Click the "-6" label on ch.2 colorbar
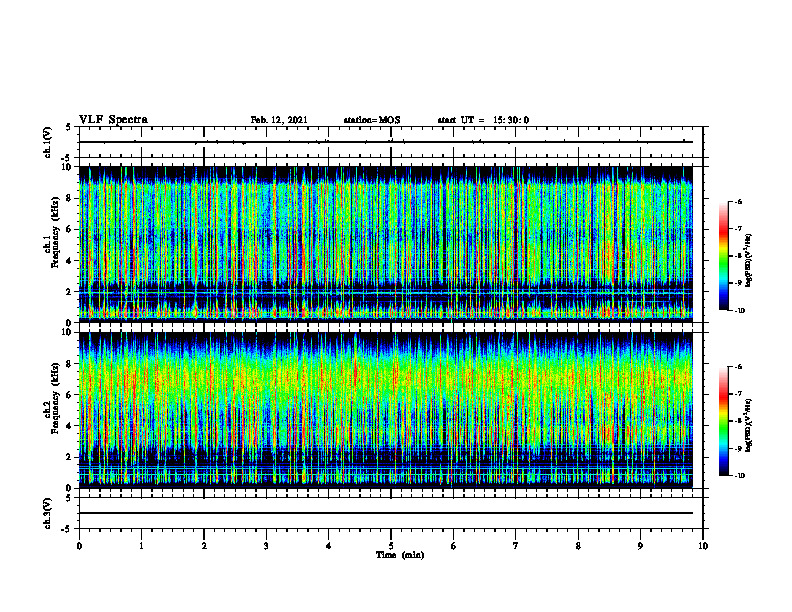This screenshot has width=792, height=612. pyautogui.click(x=738, y=367)
